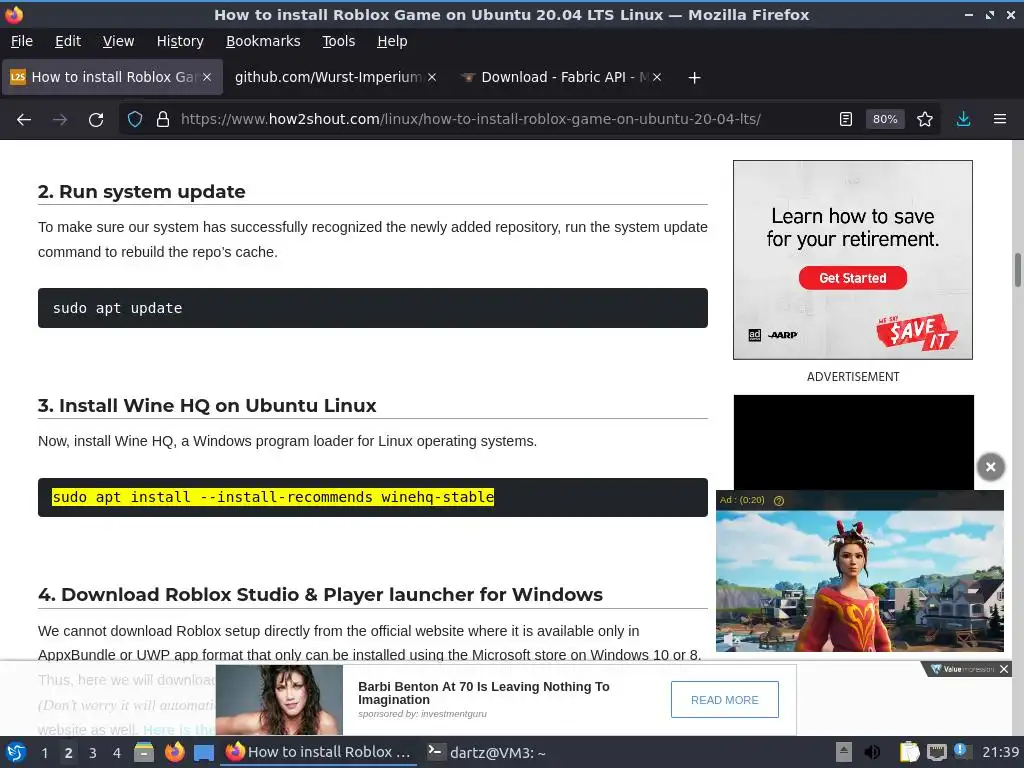Go back to the previous page

pos(24,120)
